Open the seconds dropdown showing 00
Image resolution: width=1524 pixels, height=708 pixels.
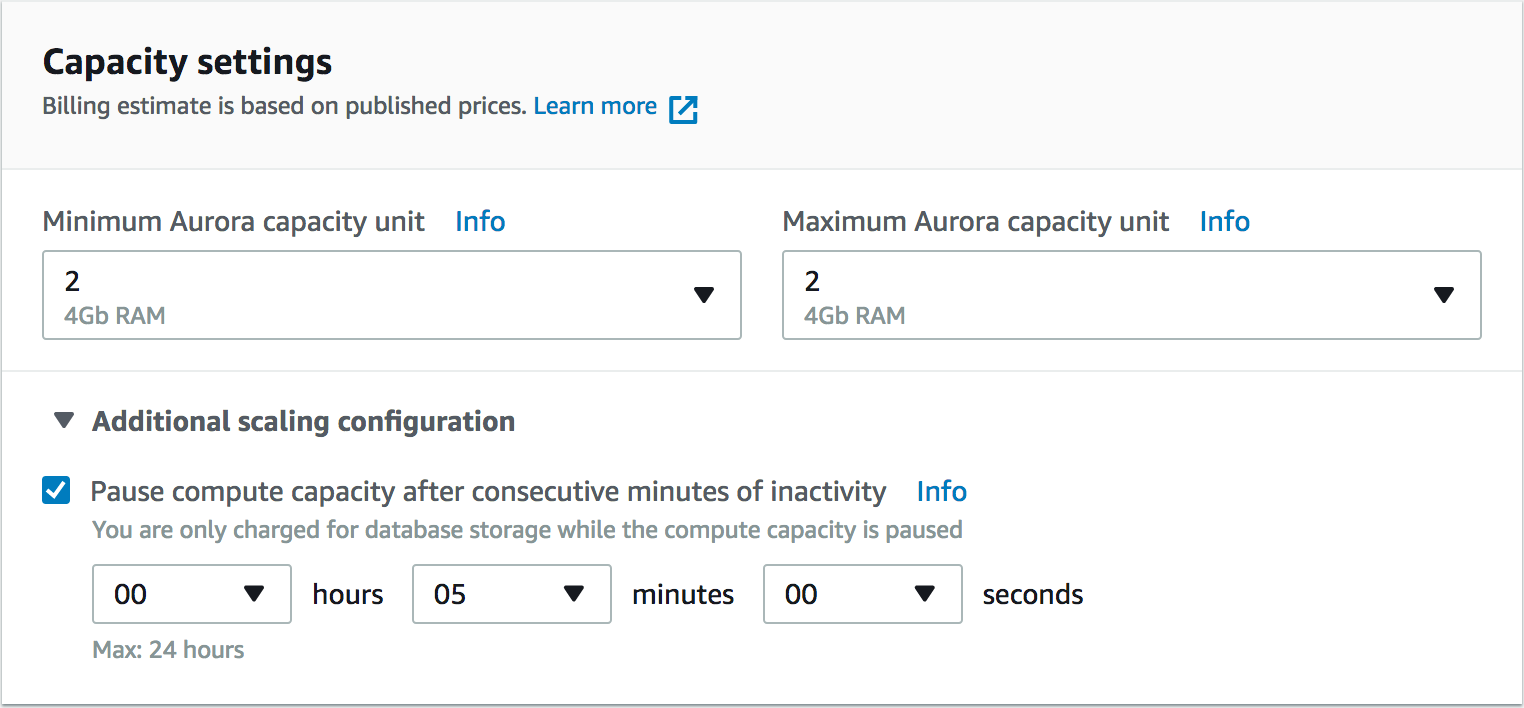pyautogui.click(x=863, y=594)
